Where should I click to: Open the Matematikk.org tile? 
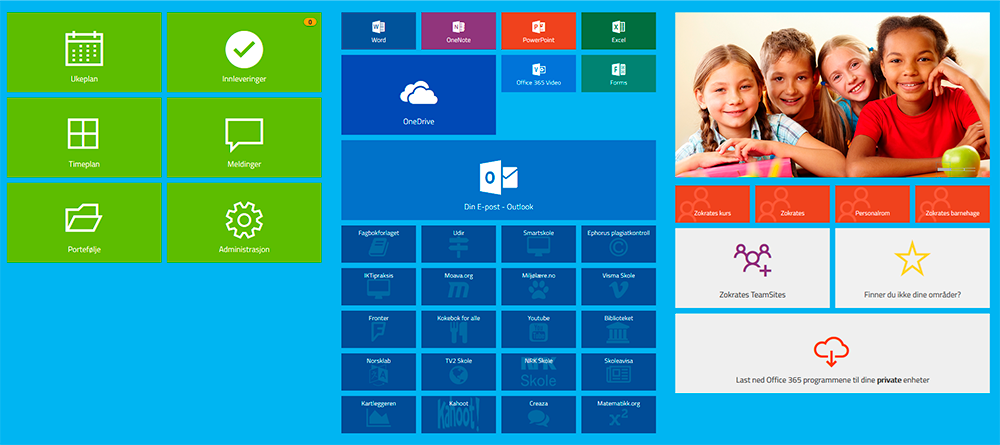[x=619, y=414]
